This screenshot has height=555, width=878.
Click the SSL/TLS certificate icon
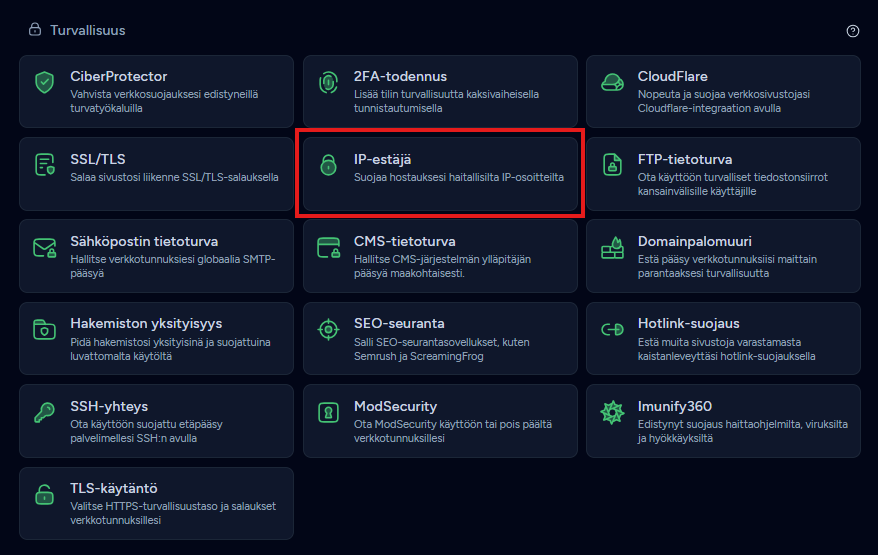tap(44, 165)
